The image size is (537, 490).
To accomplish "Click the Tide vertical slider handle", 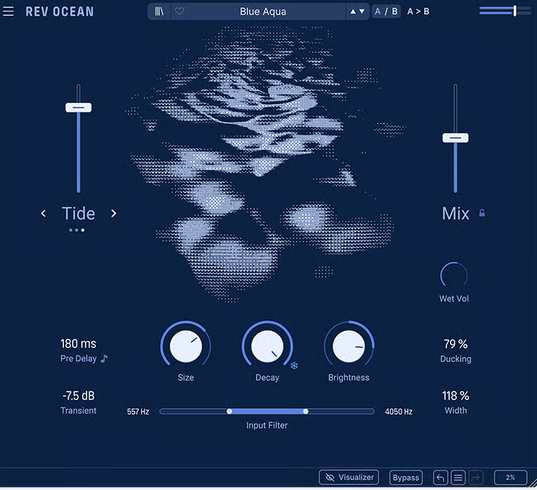I will (x=78, y=108).
